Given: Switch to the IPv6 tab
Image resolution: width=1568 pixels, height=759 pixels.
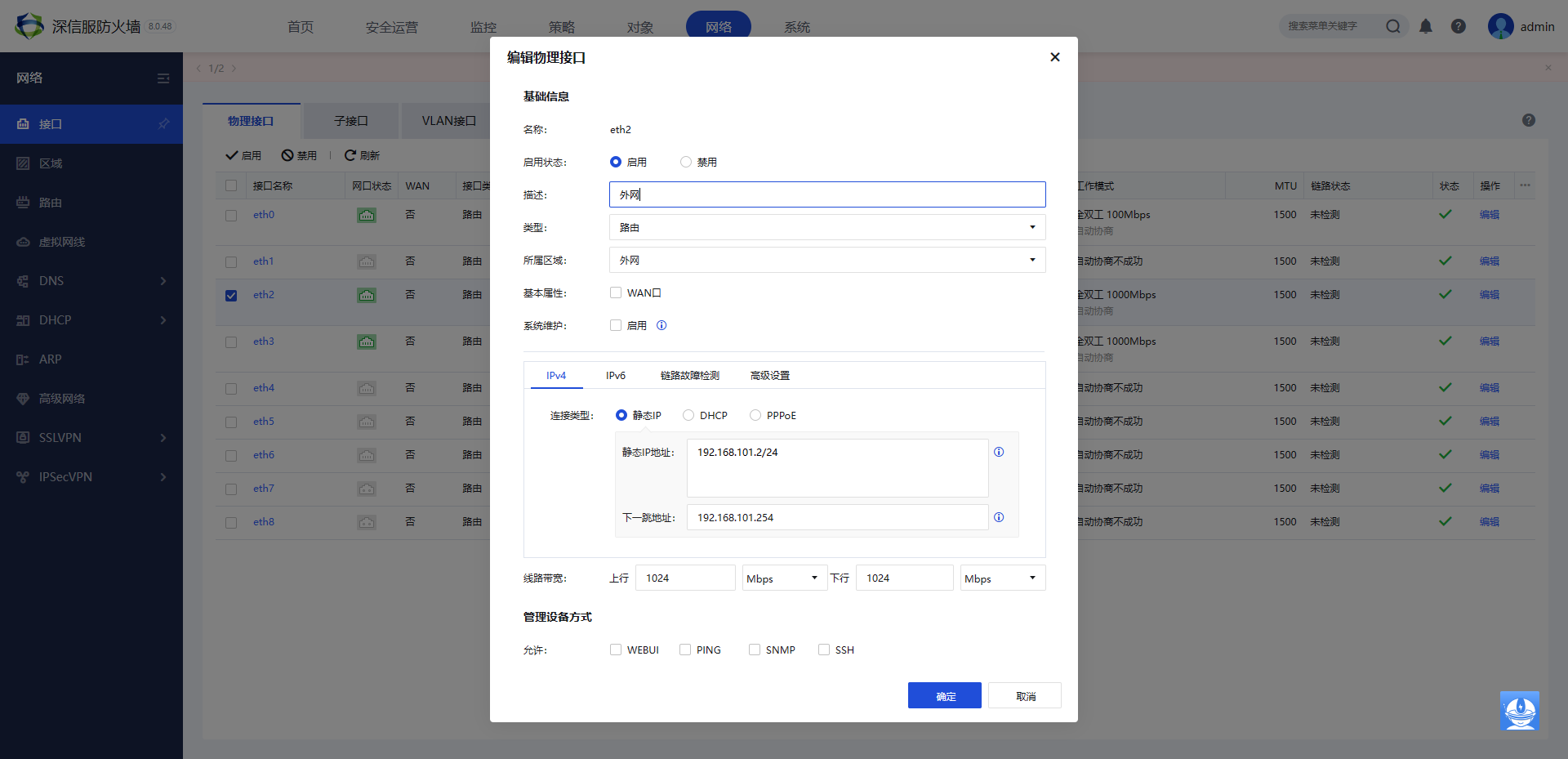Looking at the screenshot, I should (x=616, y=375).
